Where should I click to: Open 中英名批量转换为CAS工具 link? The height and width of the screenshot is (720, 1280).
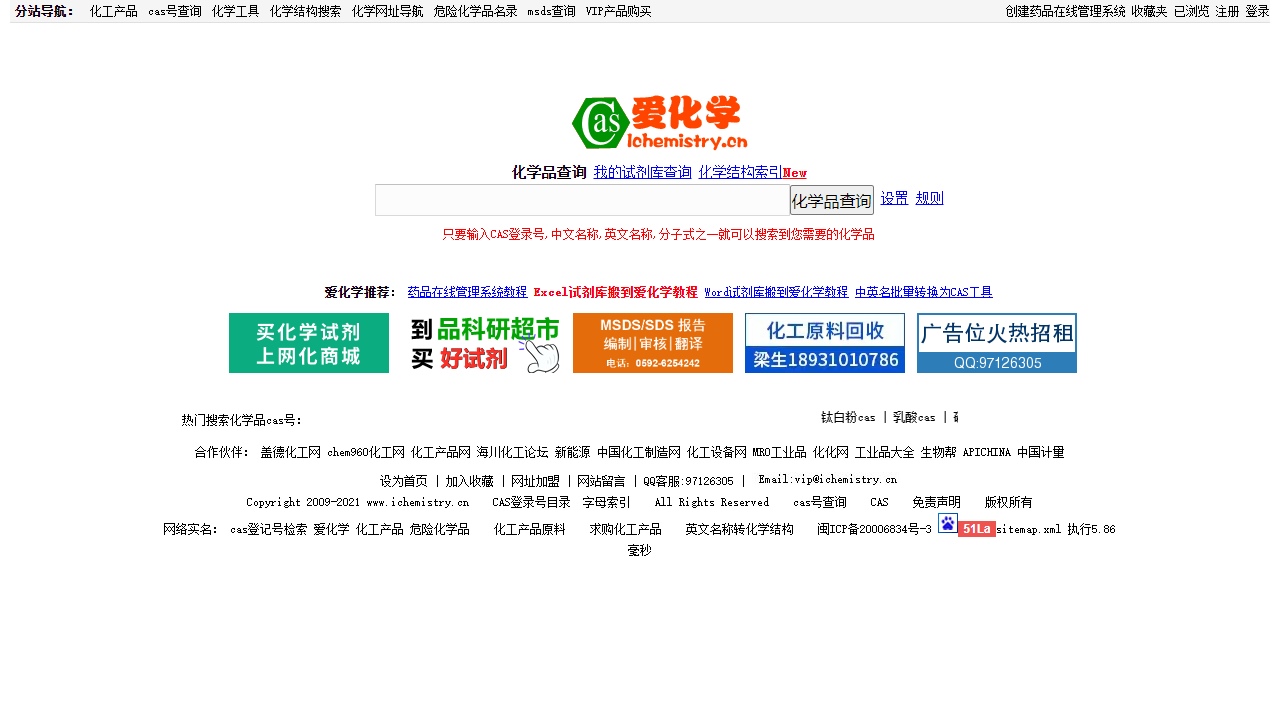tap(924, 292)
